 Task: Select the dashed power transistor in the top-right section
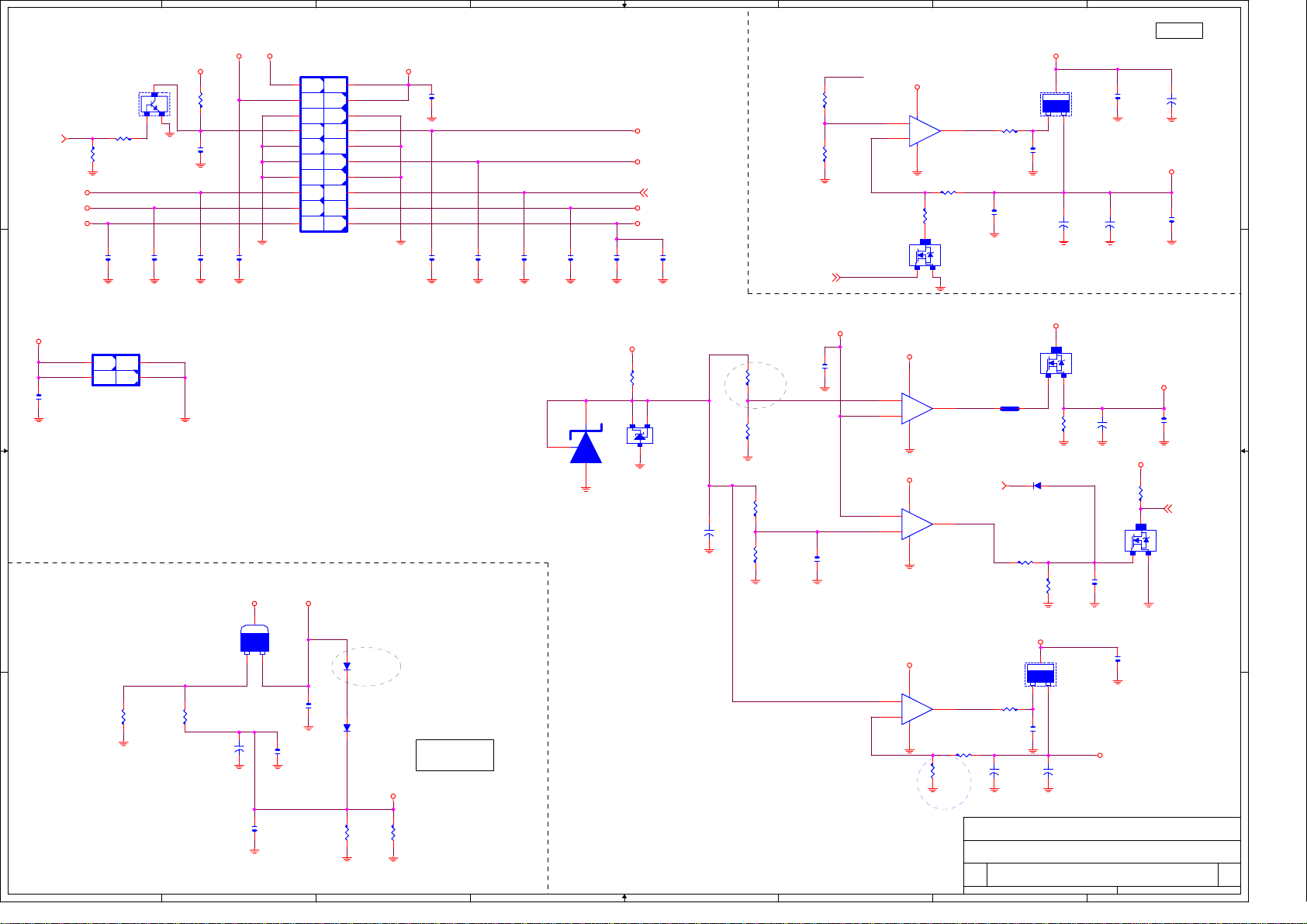click(1056, 105)
